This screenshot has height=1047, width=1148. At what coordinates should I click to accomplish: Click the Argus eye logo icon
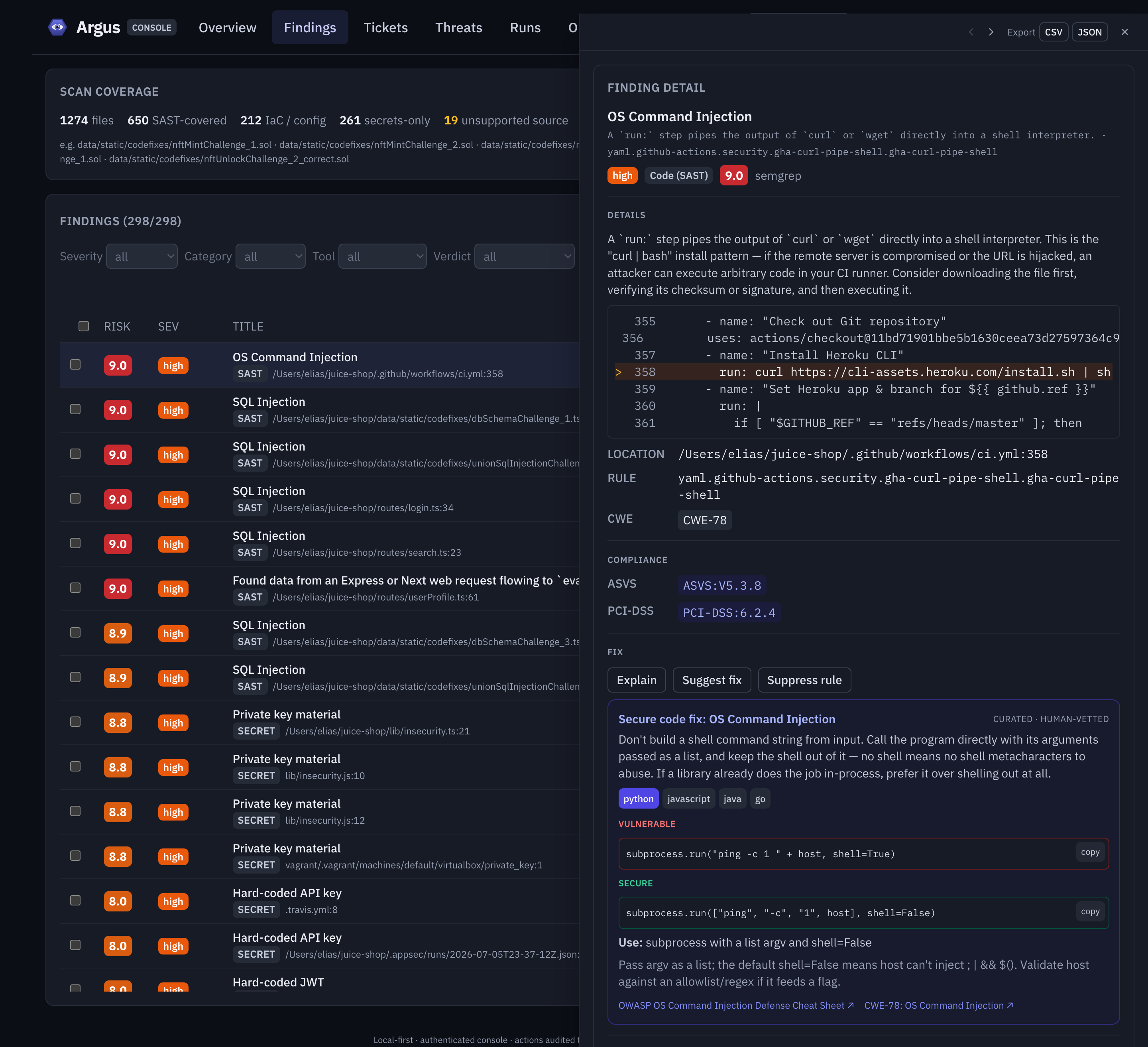57,28
